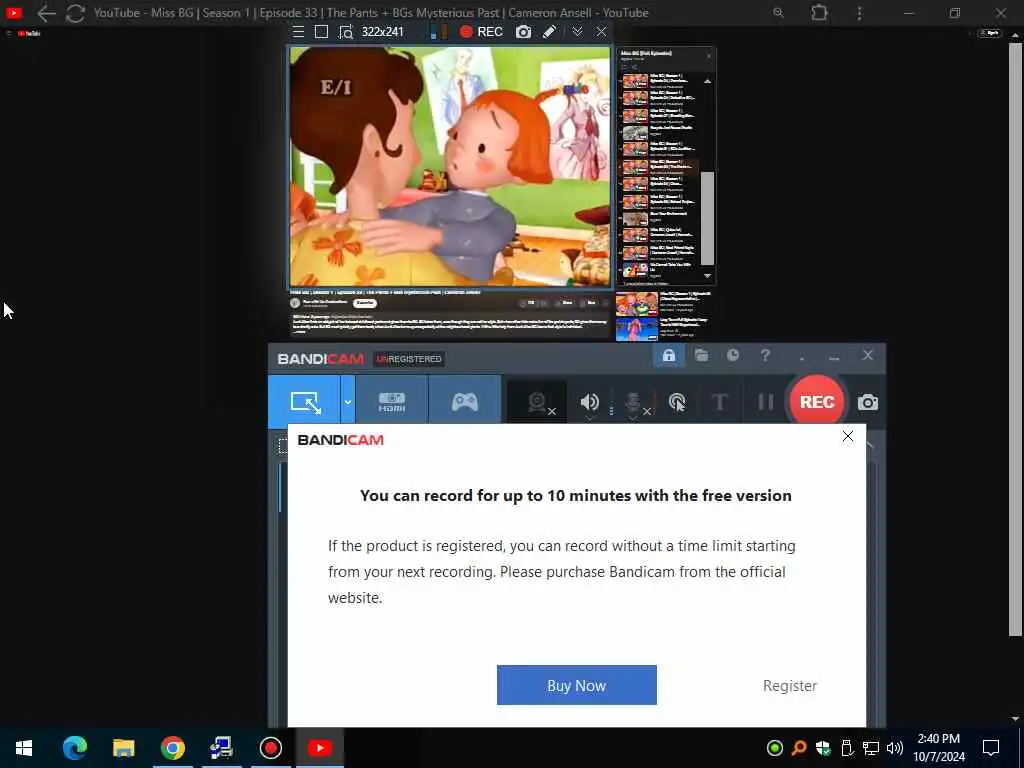Click the large red REC button

pos(817,402)
